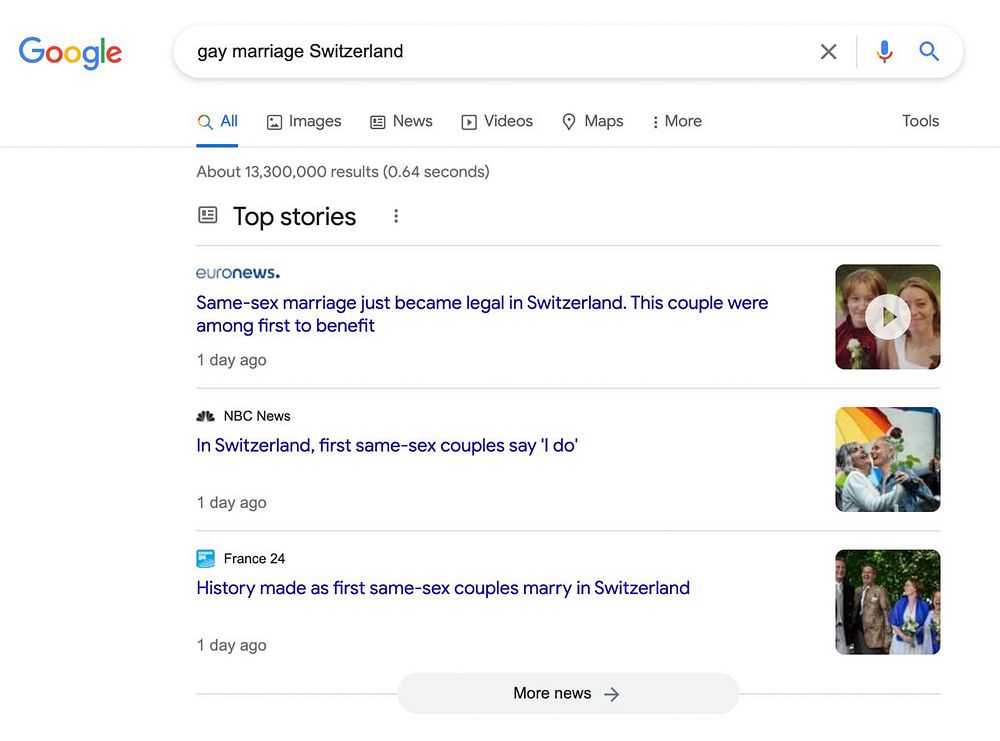Image resolution: width=1000 pixels, height=741 pixels.
Task: Play the euronews video thumbnail
Action: (x=888, y=317)
